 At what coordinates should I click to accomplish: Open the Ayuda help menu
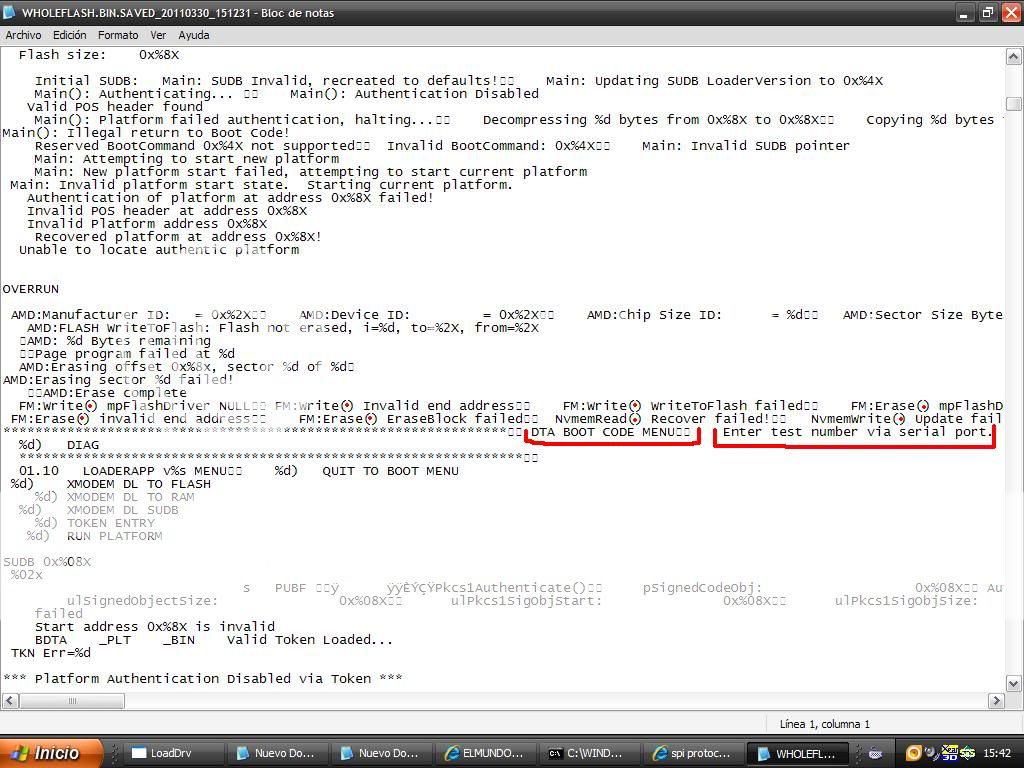tap(193, 35)
